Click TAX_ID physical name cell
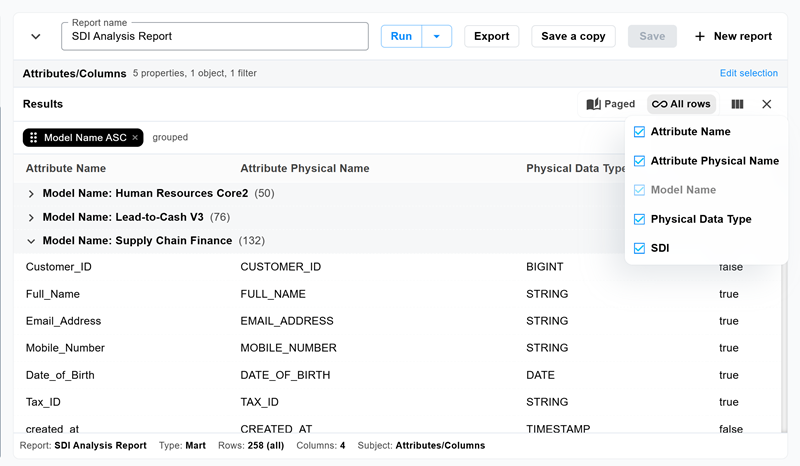 click(259, 402)
